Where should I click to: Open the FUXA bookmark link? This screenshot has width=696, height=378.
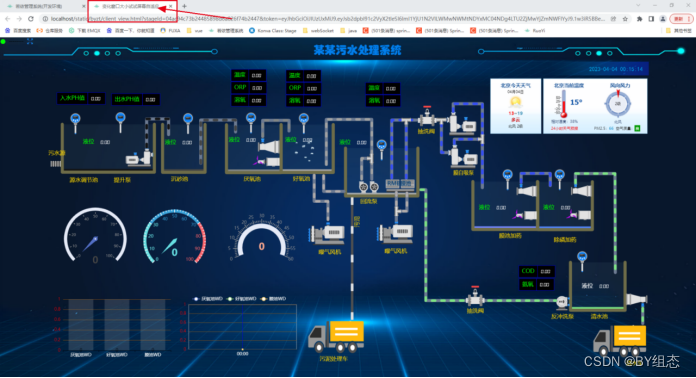point(170,31)
